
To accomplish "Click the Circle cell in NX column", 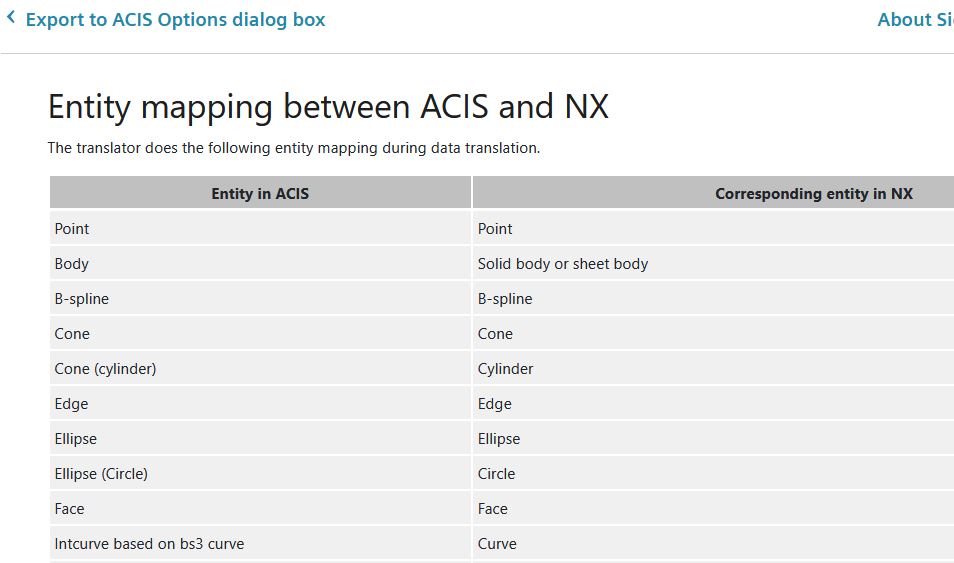I will pos(713,474).
